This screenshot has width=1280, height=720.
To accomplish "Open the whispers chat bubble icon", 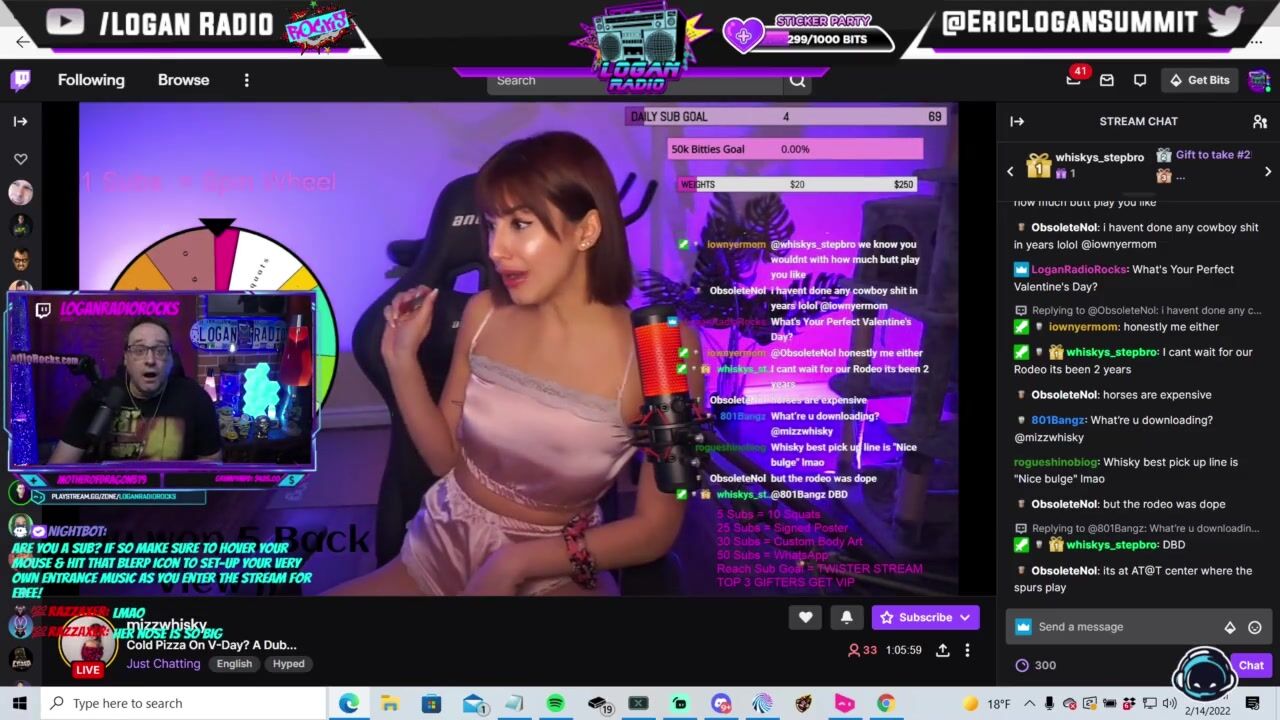I will pos(1139,80).
